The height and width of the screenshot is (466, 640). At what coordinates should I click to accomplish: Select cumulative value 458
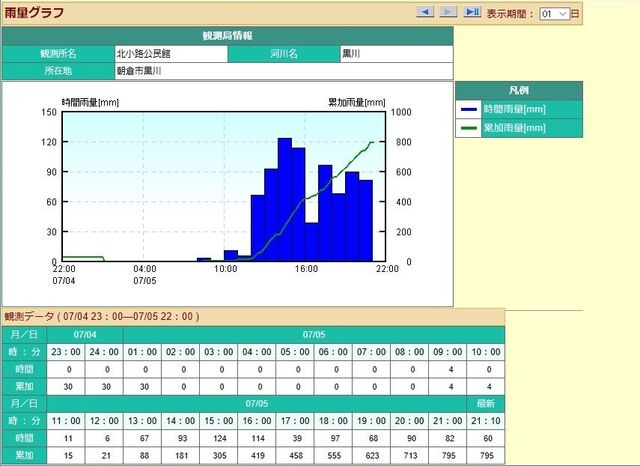(x=296, y=455)
